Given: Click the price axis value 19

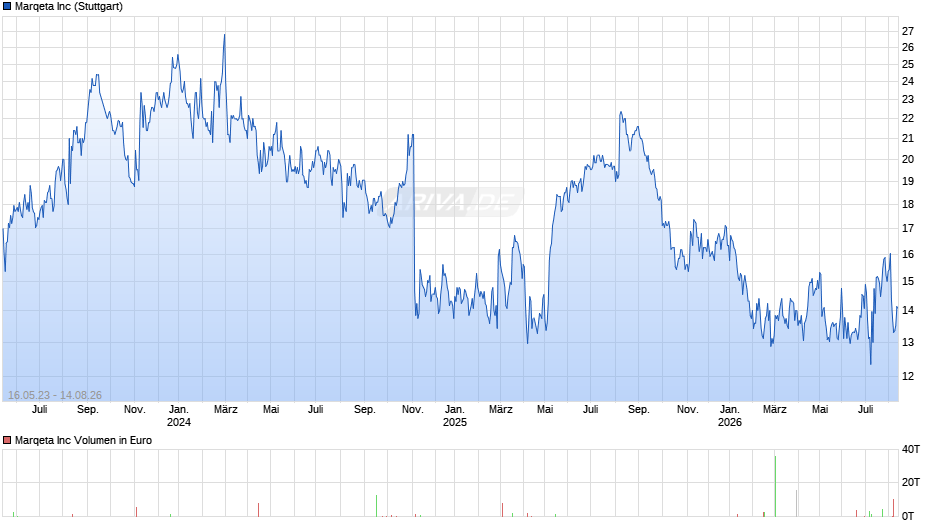Looking at the screenshot, I should click(x=908, y=181).
